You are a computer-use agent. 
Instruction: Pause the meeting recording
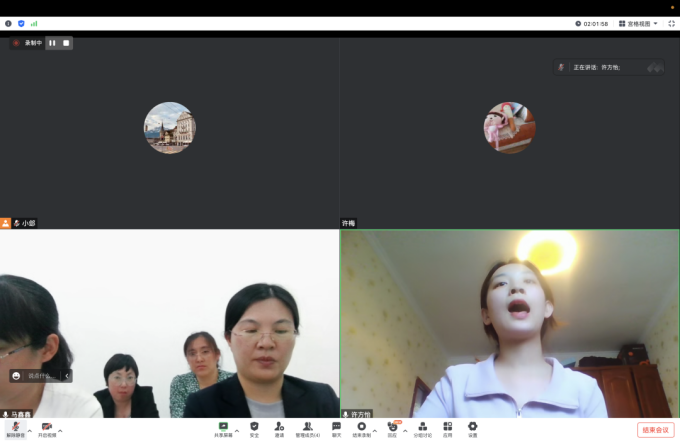(52, 43)
